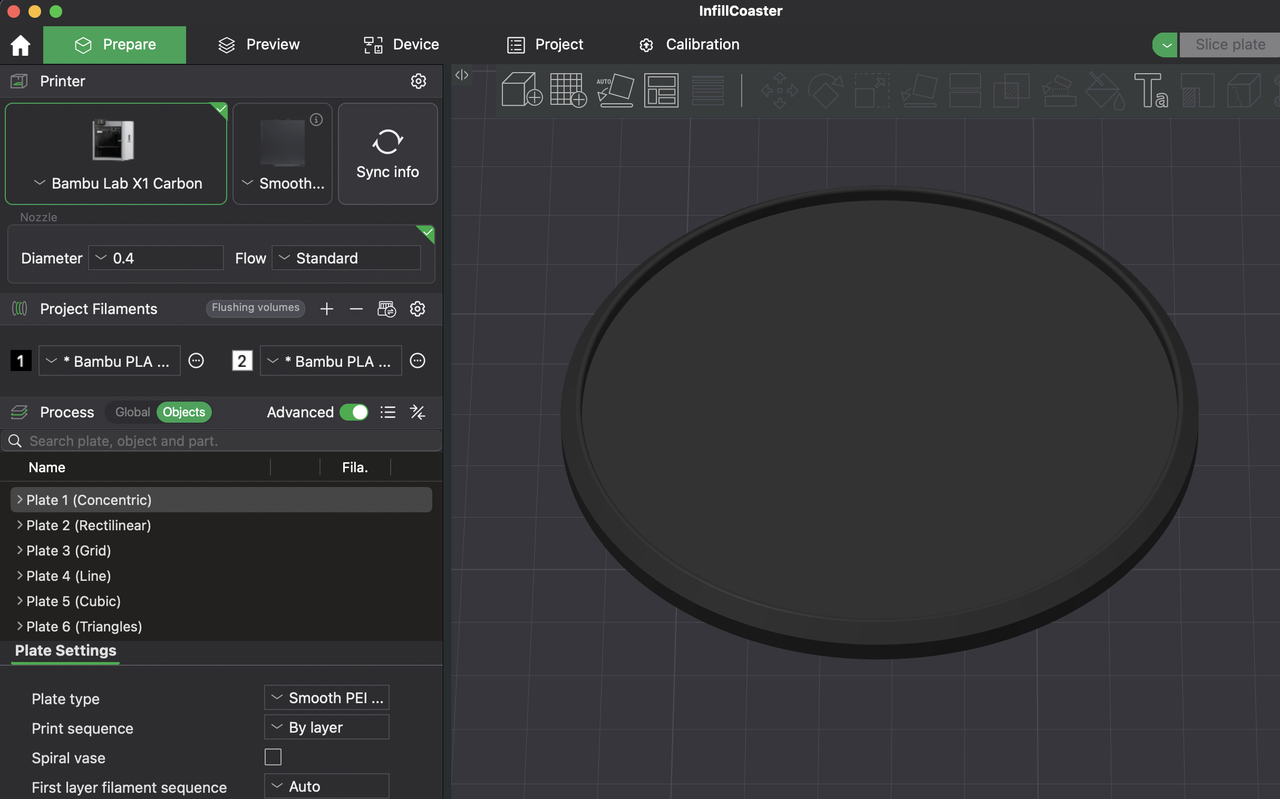Click the Color painting bucket icon
The width and height of the screenshot is (1280, 799).
[x=1104, y=90]
